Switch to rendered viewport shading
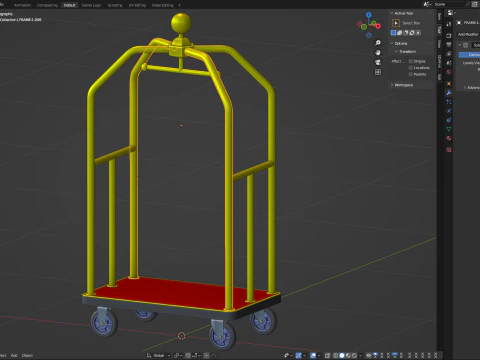Screen dimensions: 480x360 pyautogui.click(x=354, y=355)
